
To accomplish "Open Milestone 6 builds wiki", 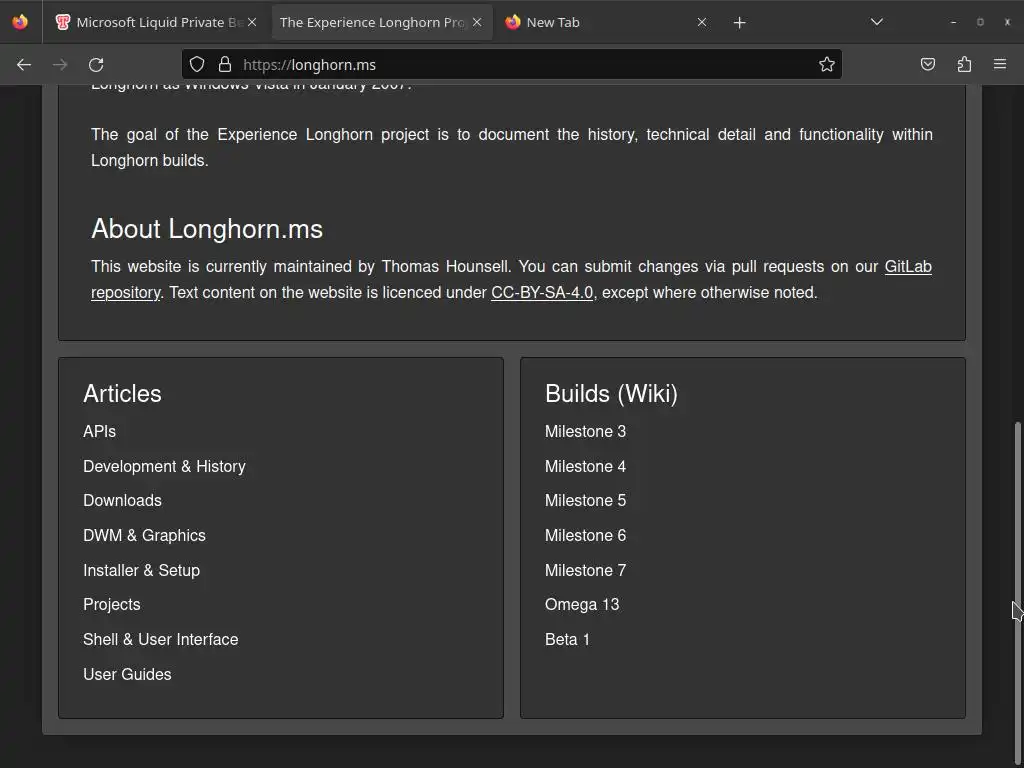I will [586, 536].
